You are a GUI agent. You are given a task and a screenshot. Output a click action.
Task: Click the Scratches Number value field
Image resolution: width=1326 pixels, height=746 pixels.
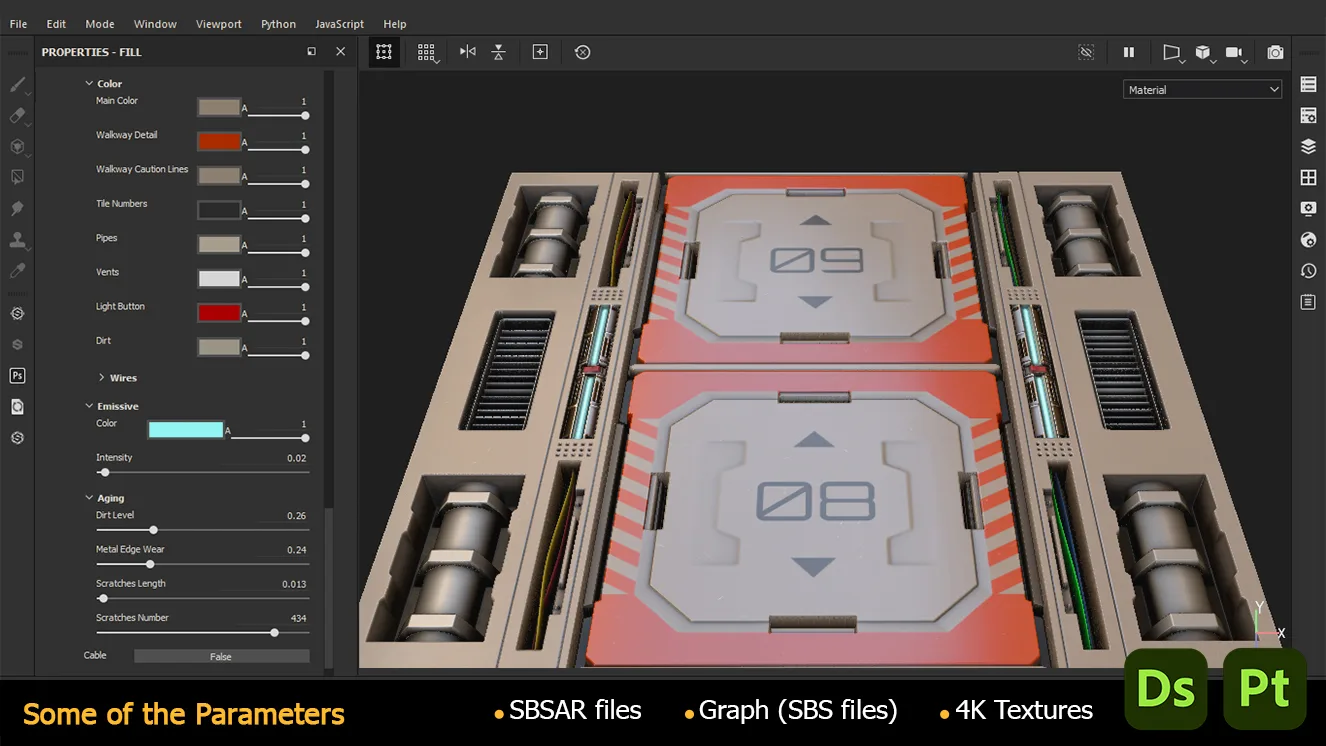pos(298,618)
